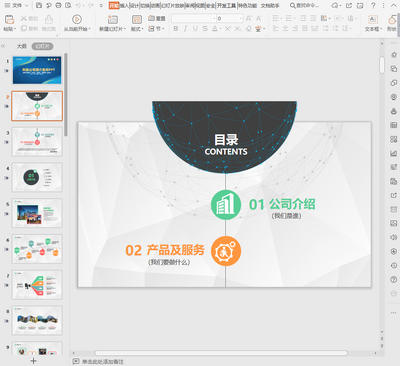Click the 目录 CONTENTS title on slide
Screen dimensions: 400x366
click(x=226, y=144)
